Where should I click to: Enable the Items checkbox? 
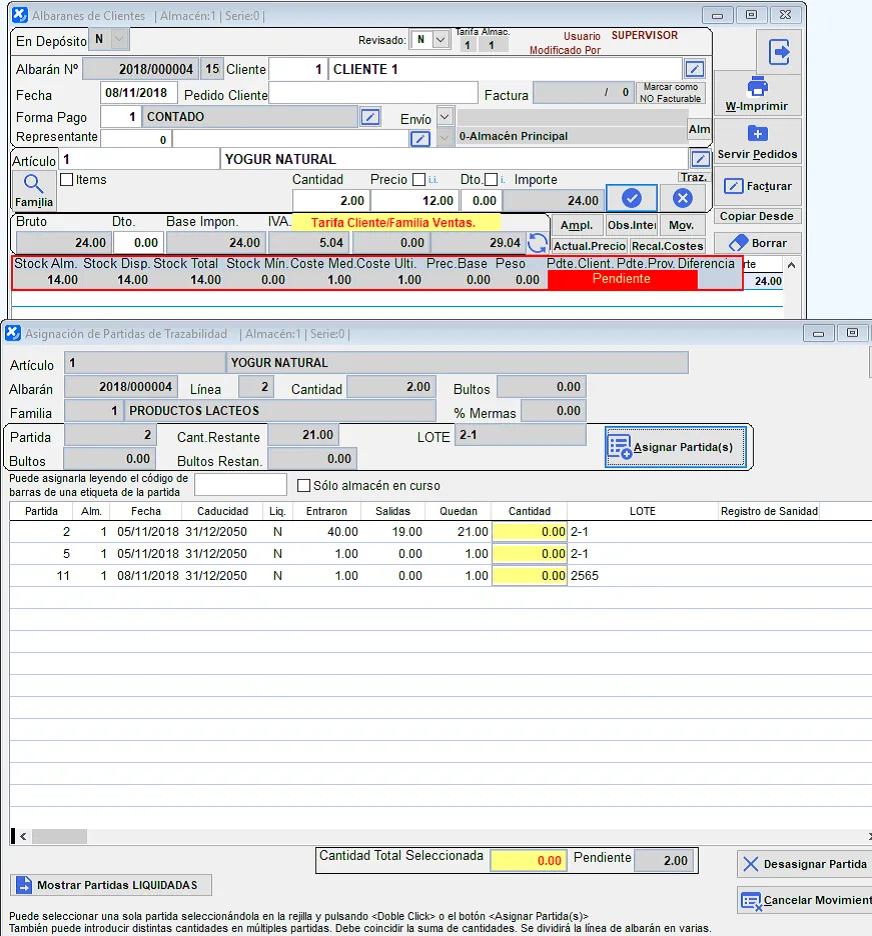[67, 180]
